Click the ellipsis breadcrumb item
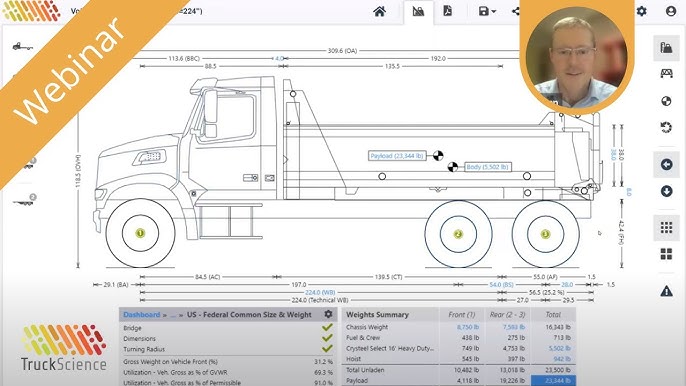The height and width of the screenshot is (386, 686). pos(173,315)
